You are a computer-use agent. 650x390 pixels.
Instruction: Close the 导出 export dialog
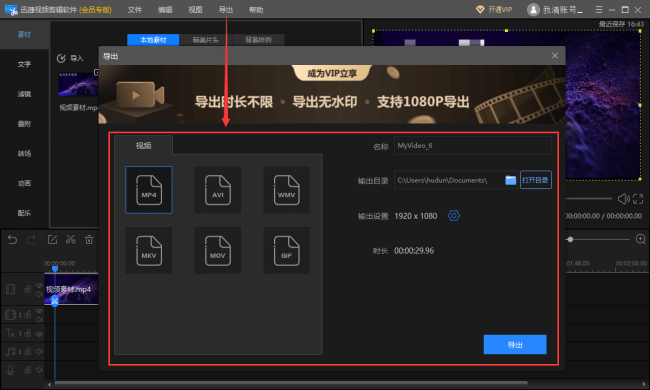pyautogui.click(x=555, y=56)
